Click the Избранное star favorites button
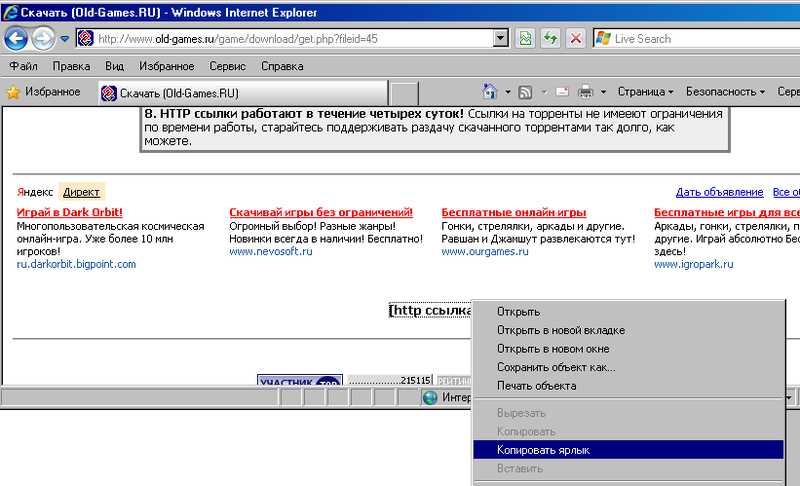The height and width of the screenshot is (486, 800). [x=43, y=92]
